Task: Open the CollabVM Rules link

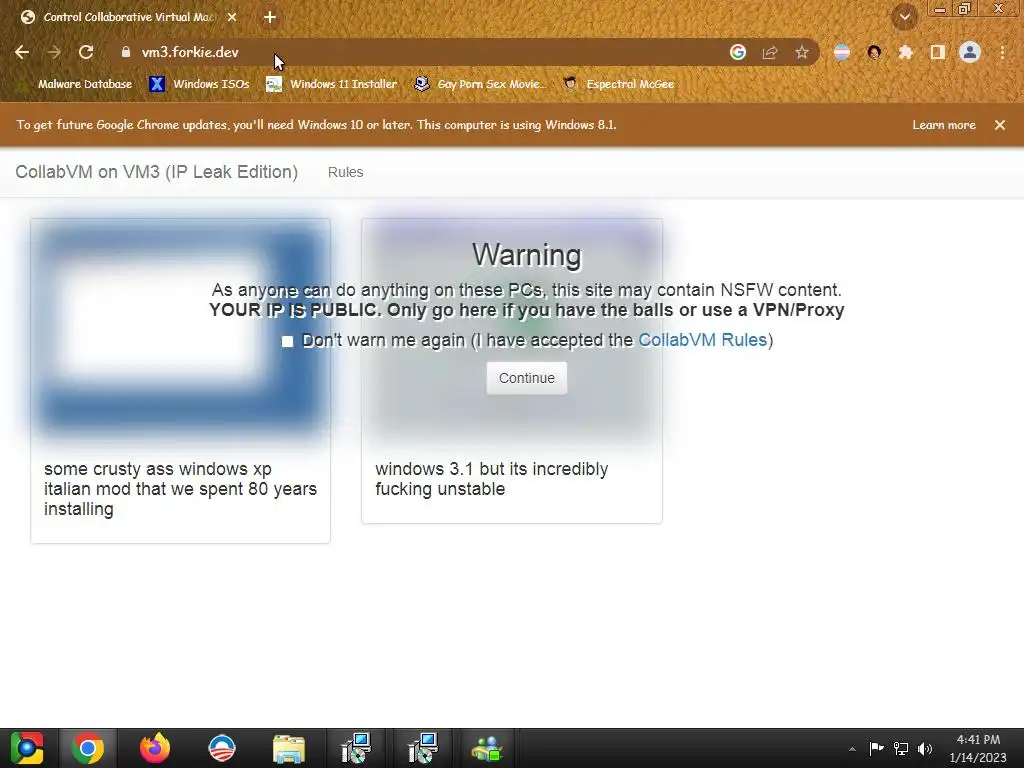Action: point(703,340)
